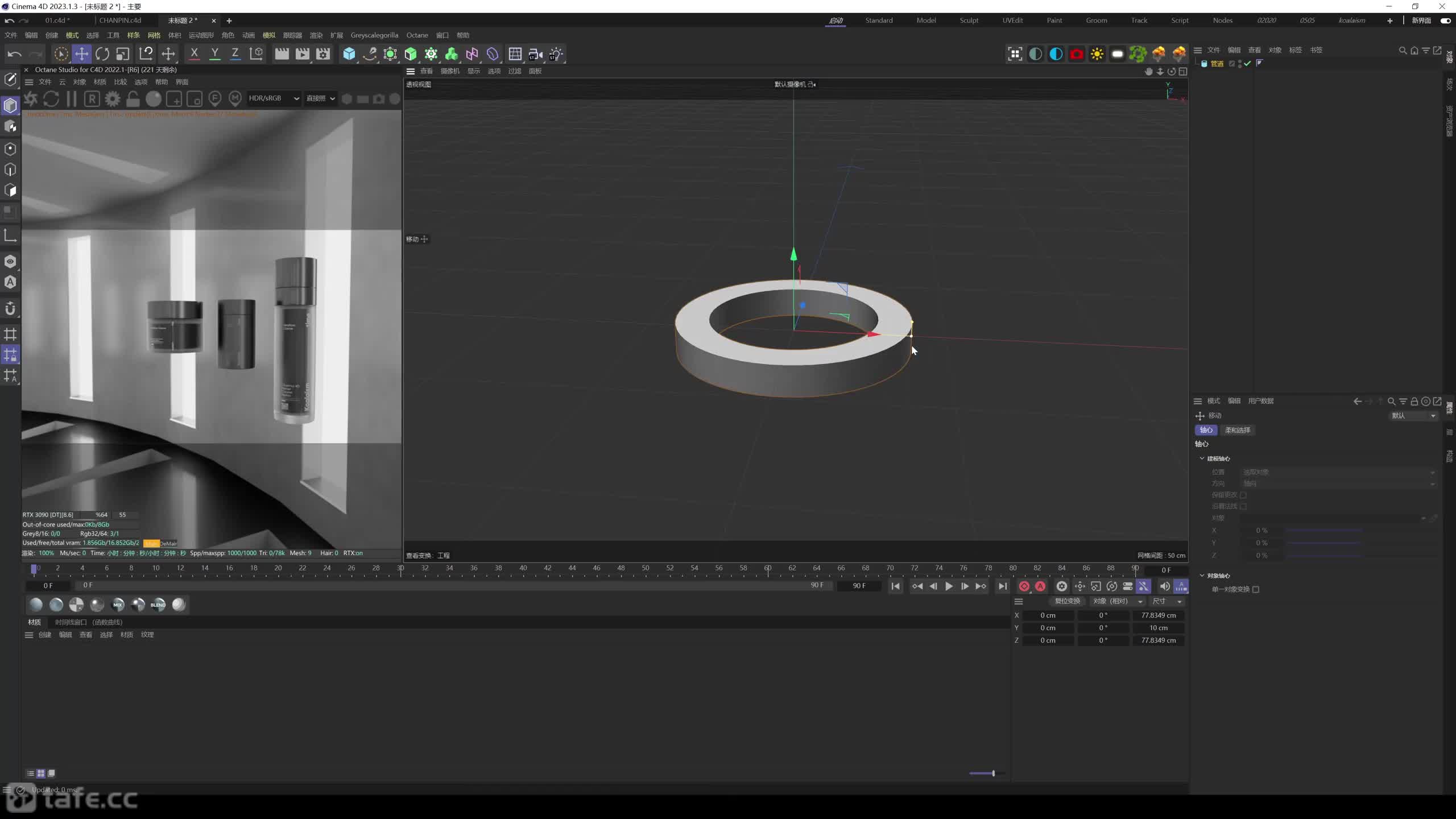The width and height of the screenshot is (1456, 819).
Task: Select polygon mode in left sidebar
Action: (10, 190)
